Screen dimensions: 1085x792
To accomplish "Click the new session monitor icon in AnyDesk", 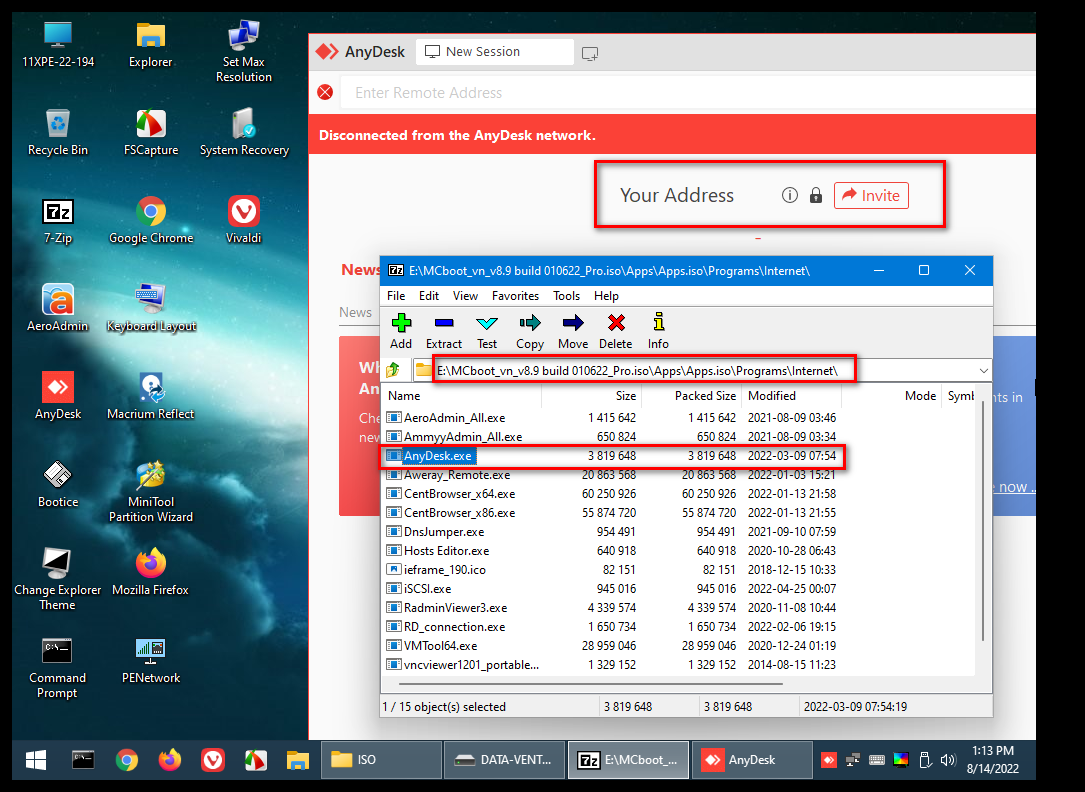I will (590, 53).
